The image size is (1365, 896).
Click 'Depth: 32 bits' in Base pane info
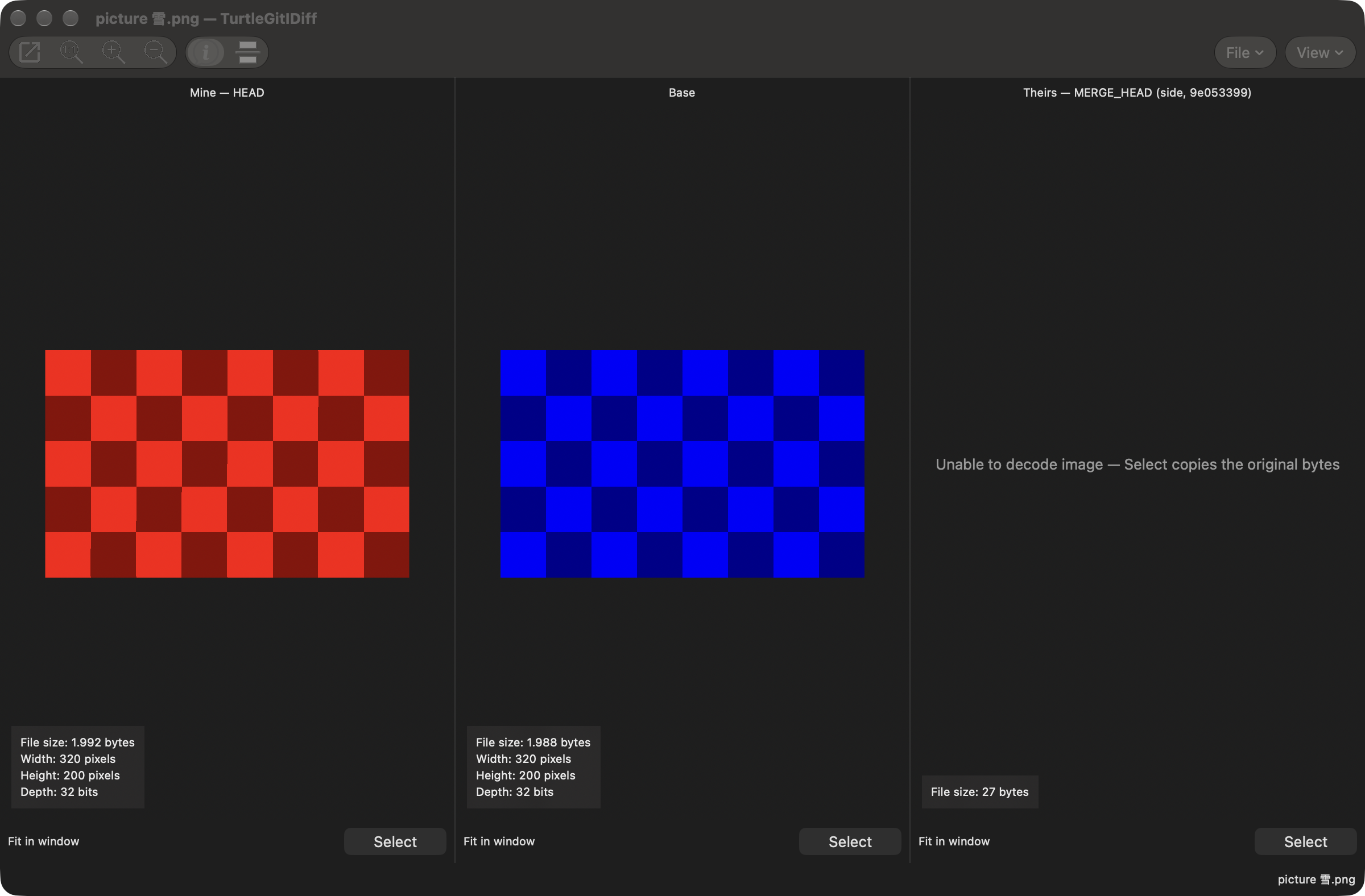515,791
